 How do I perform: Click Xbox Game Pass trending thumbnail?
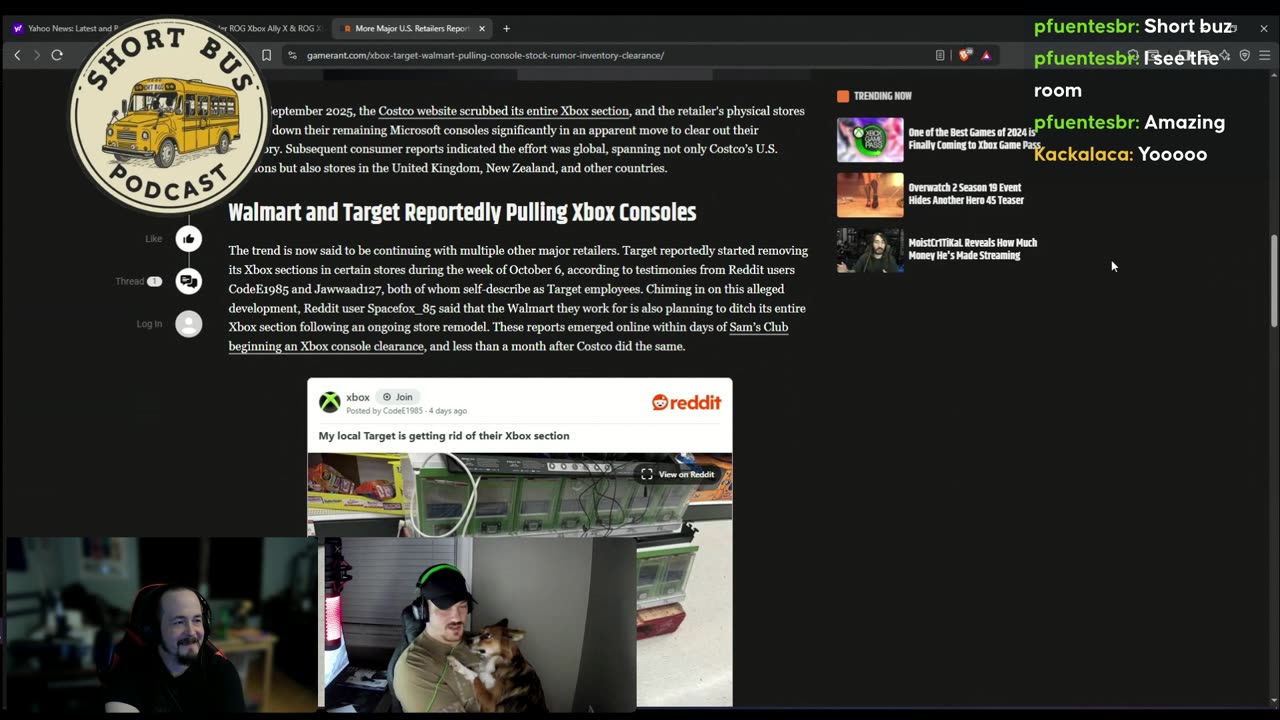point(870,140)
